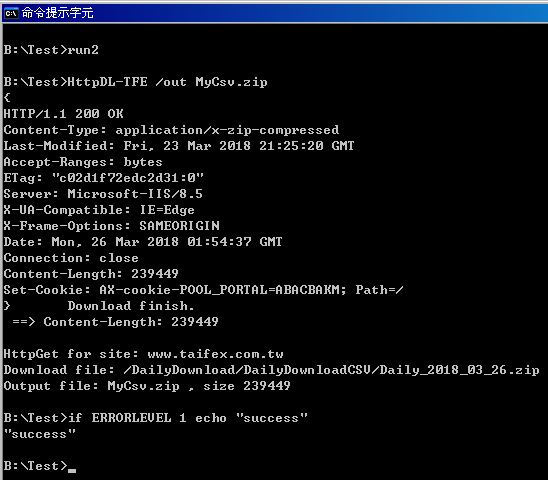Click the C:\ command prompt title icon
The image size is (548, 480).
pos(11,13)
